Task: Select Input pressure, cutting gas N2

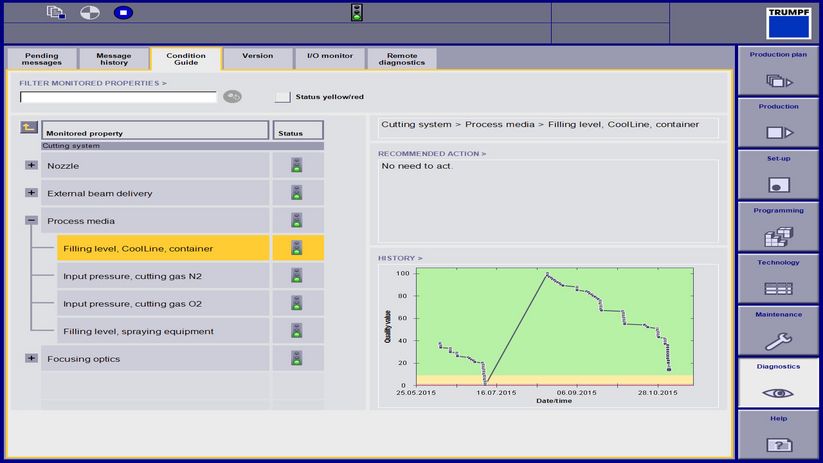Action: [x=163, y=276]
